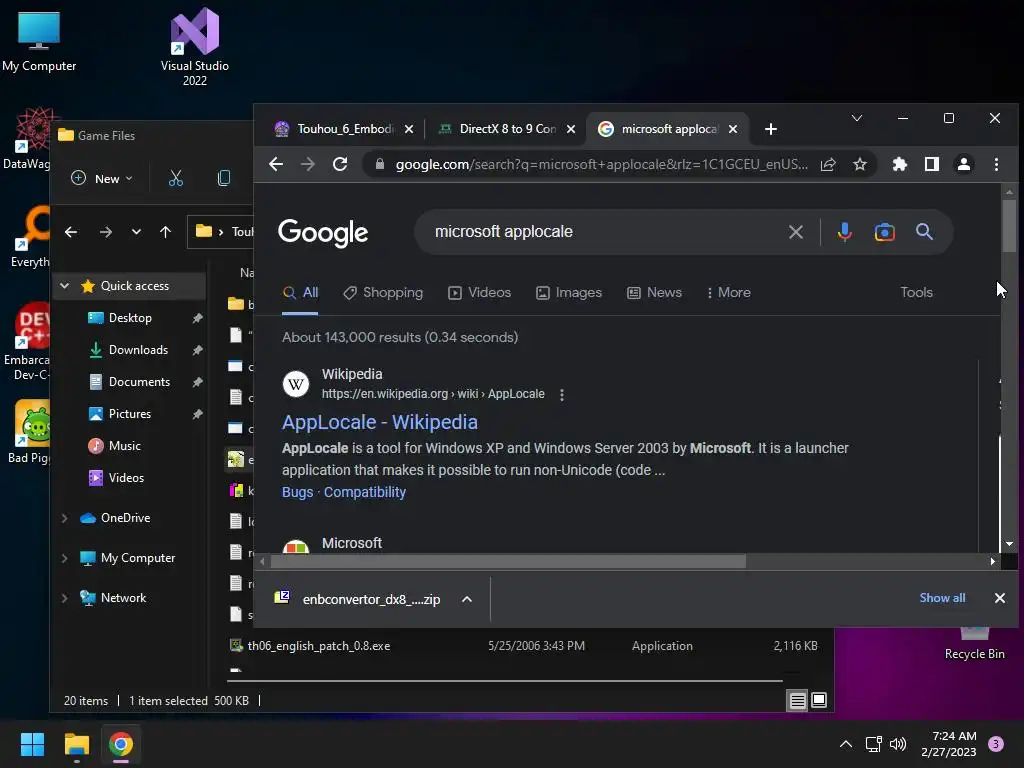Reload the Google search page
The image size is (1024, 768).
[x=340, y=164]
